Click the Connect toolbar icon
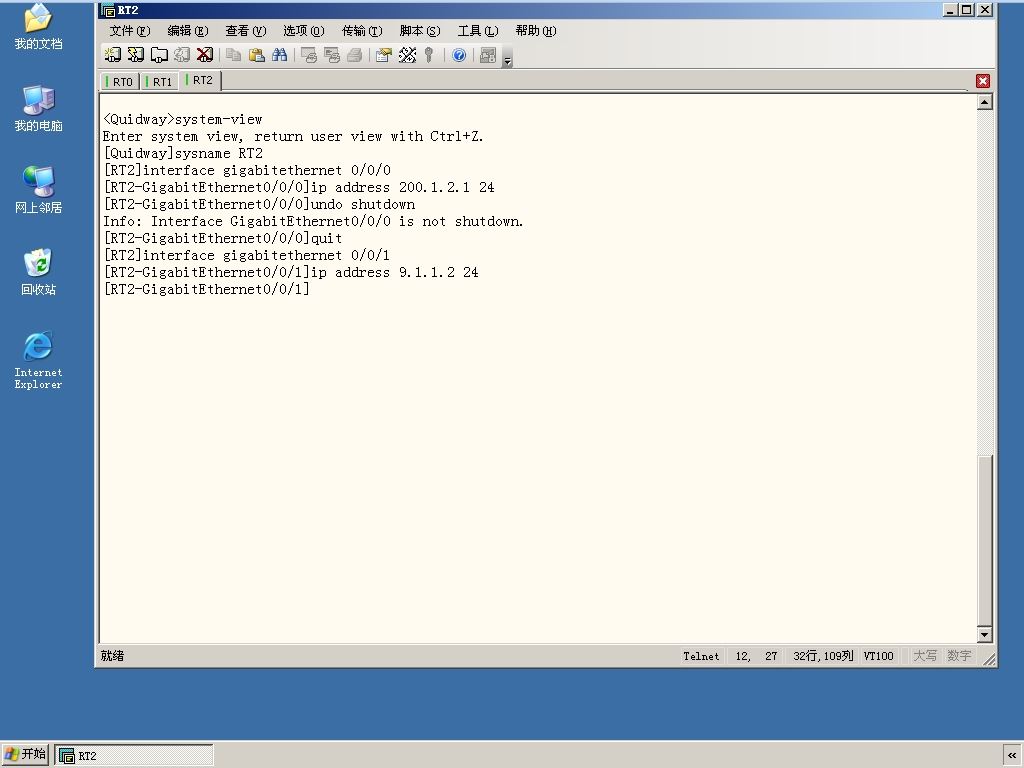The image size is (1024, 768). [x=112, y=56]
